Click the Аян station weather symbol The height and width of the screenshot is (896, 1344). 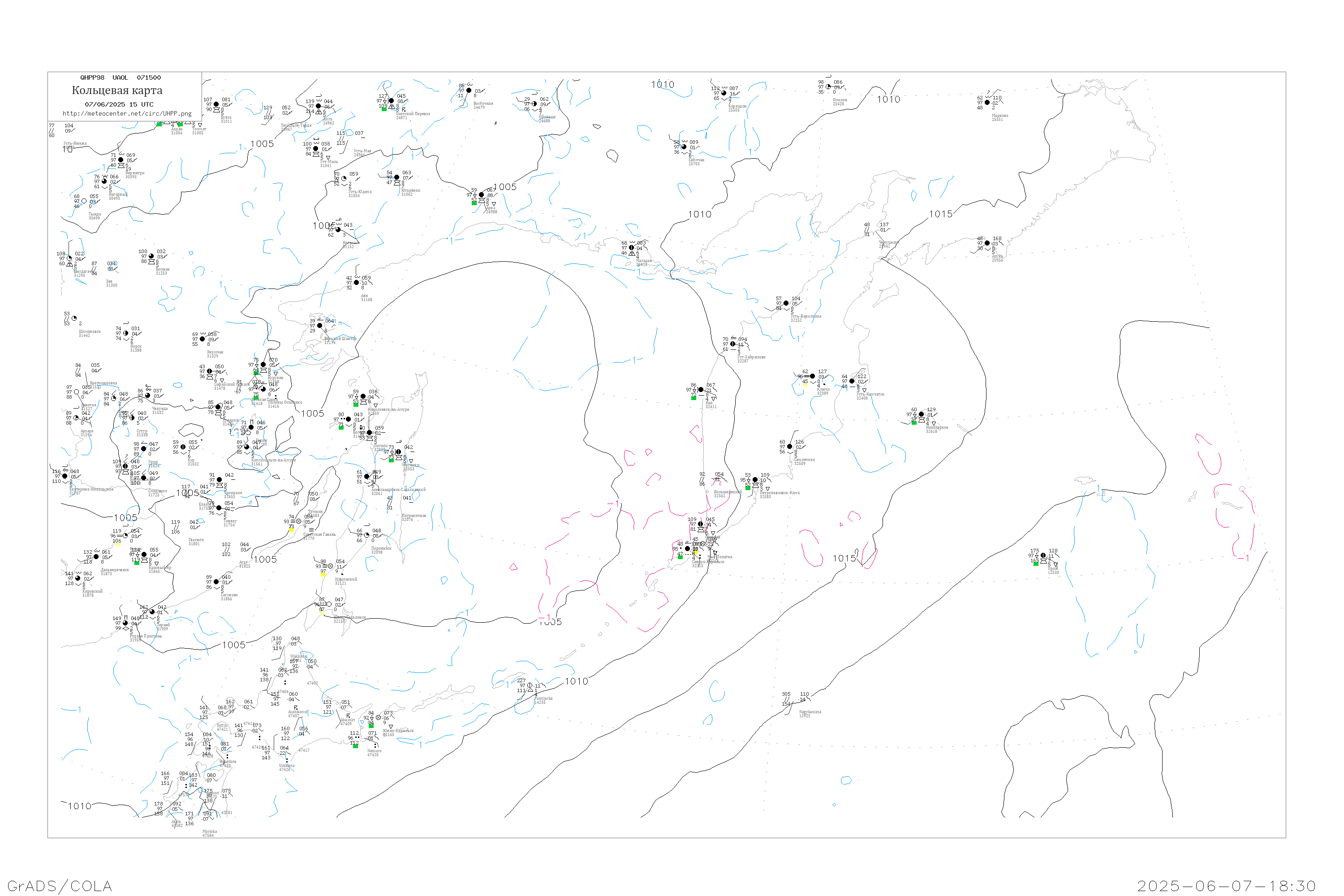tap(357, 282)
